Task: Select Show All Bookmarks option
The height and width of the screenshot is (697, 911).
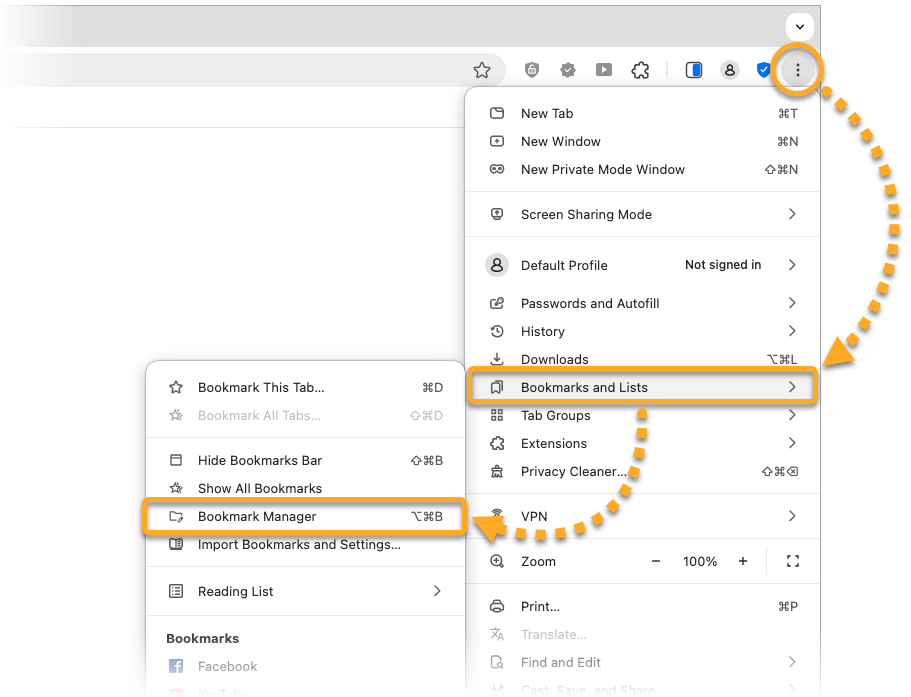Action: point(260,489)
